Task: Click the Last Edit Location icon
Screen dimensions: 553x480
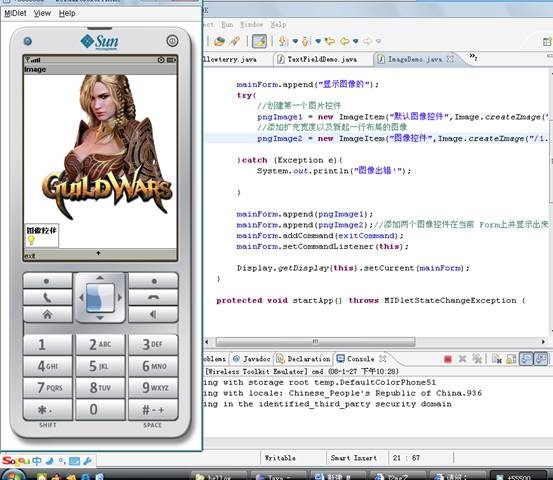Action: tap(330, 41)
